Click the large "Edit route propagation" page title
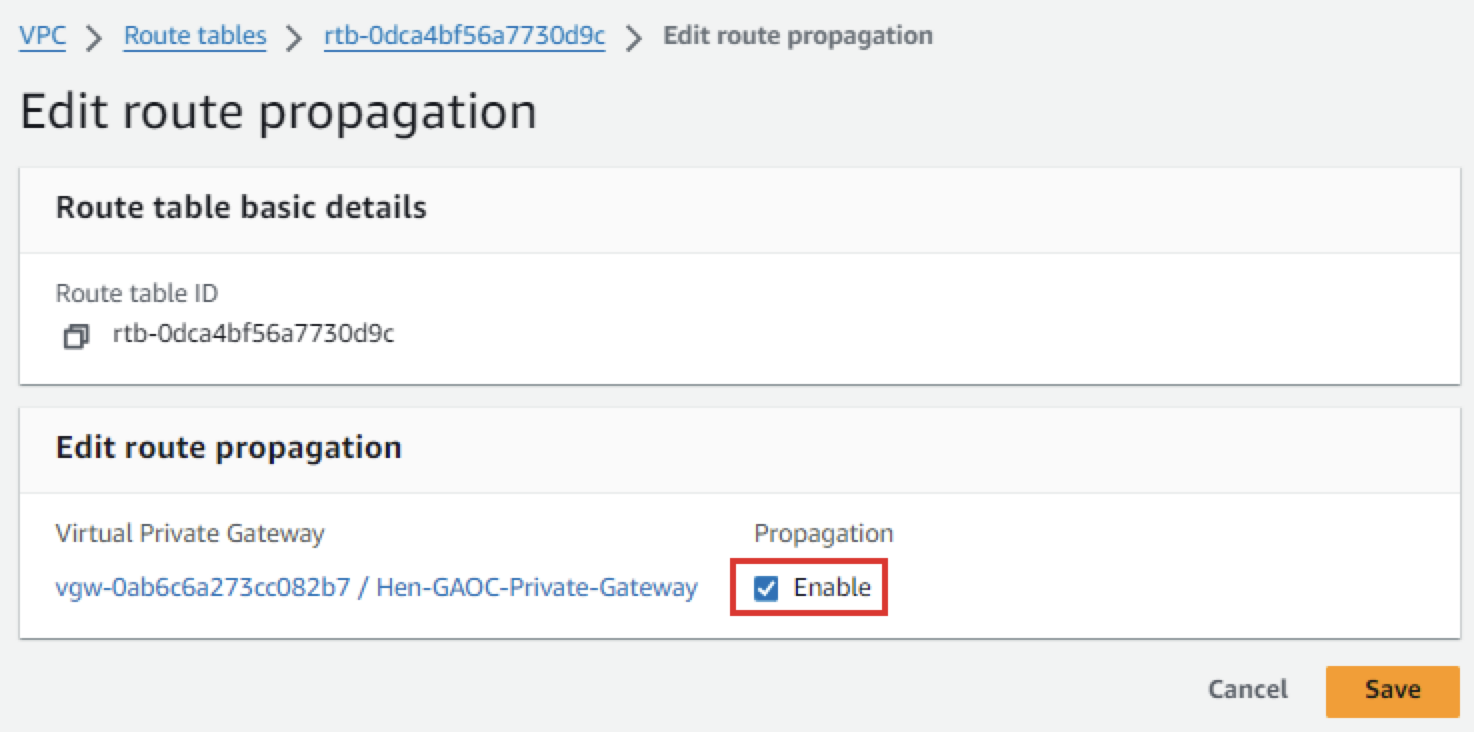This screenshot has height=732, width=1474. tap(278, 112)
